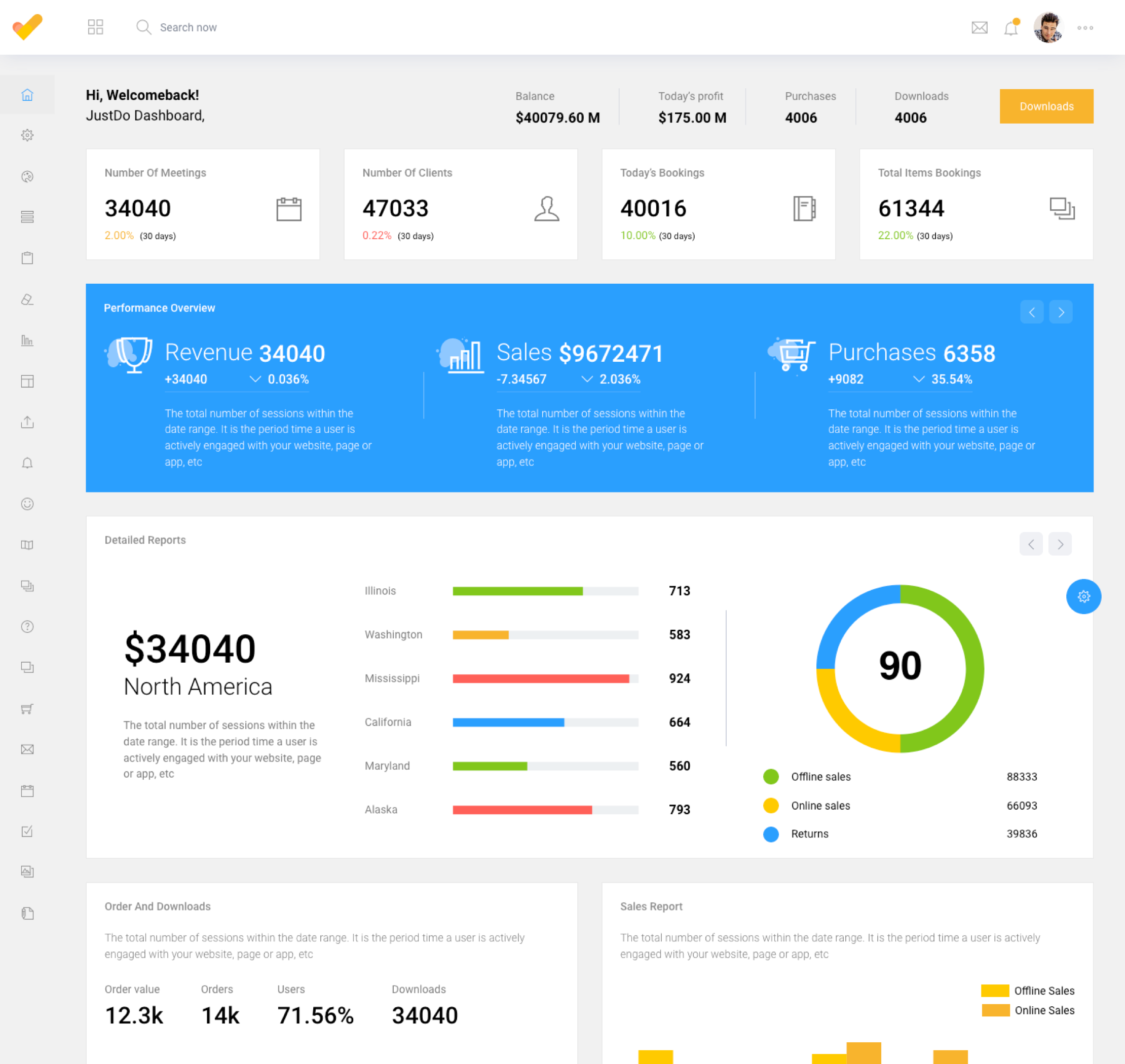Click the Search now input field
The image size is (1125, 1064).
(188, 27)
